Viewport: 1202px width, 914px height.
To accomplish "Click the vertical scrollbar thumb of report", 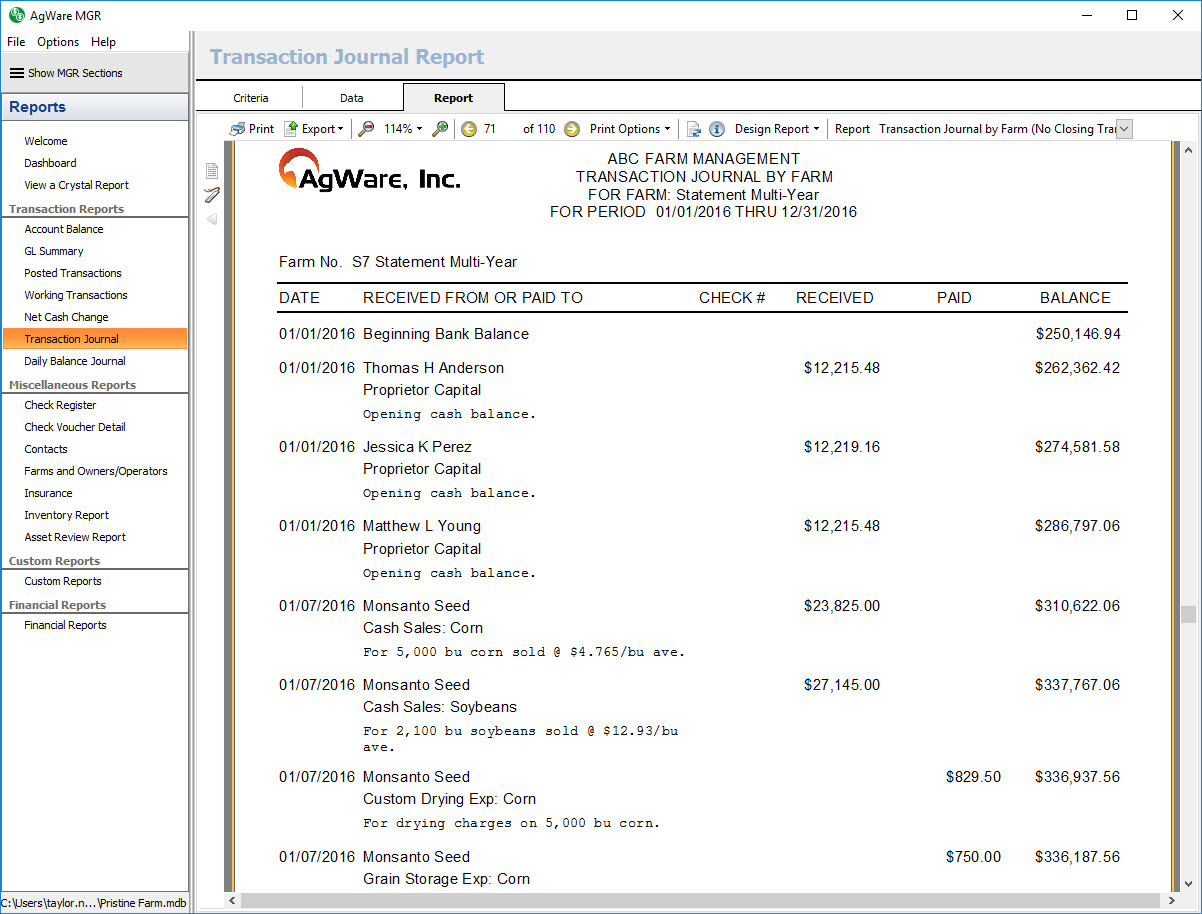I will [x=1188, y=614].
